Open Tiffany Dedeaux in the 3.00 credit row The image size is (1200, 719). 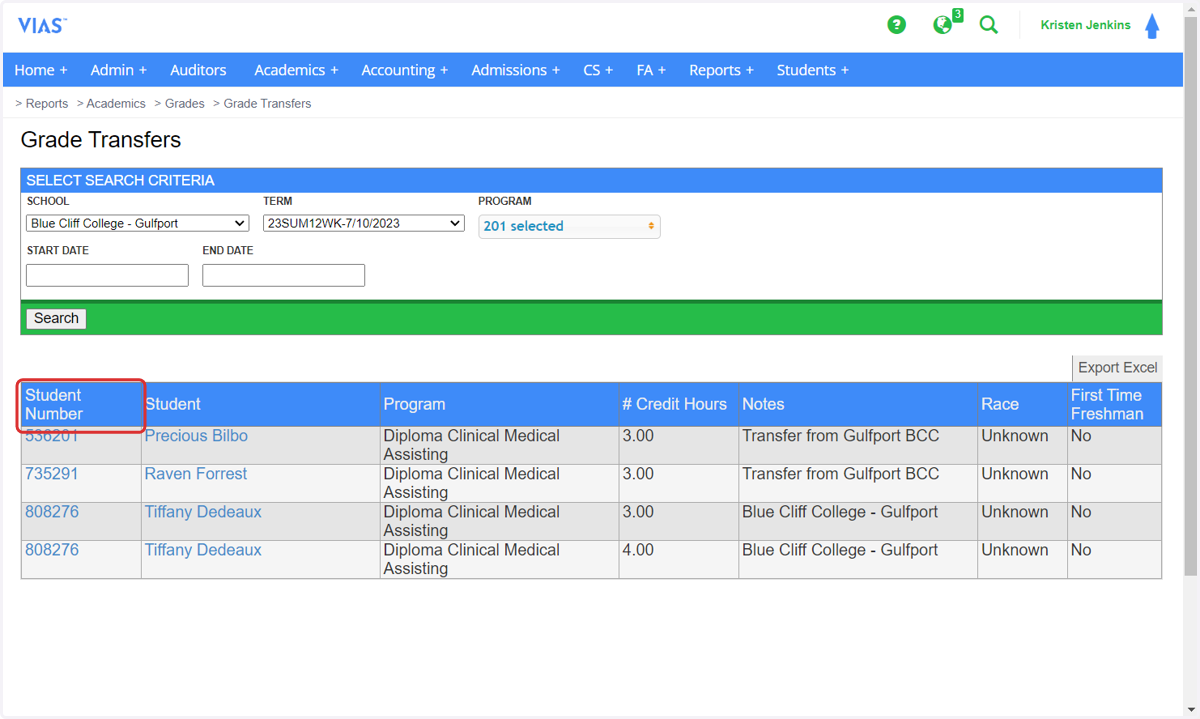coord(203,512)
